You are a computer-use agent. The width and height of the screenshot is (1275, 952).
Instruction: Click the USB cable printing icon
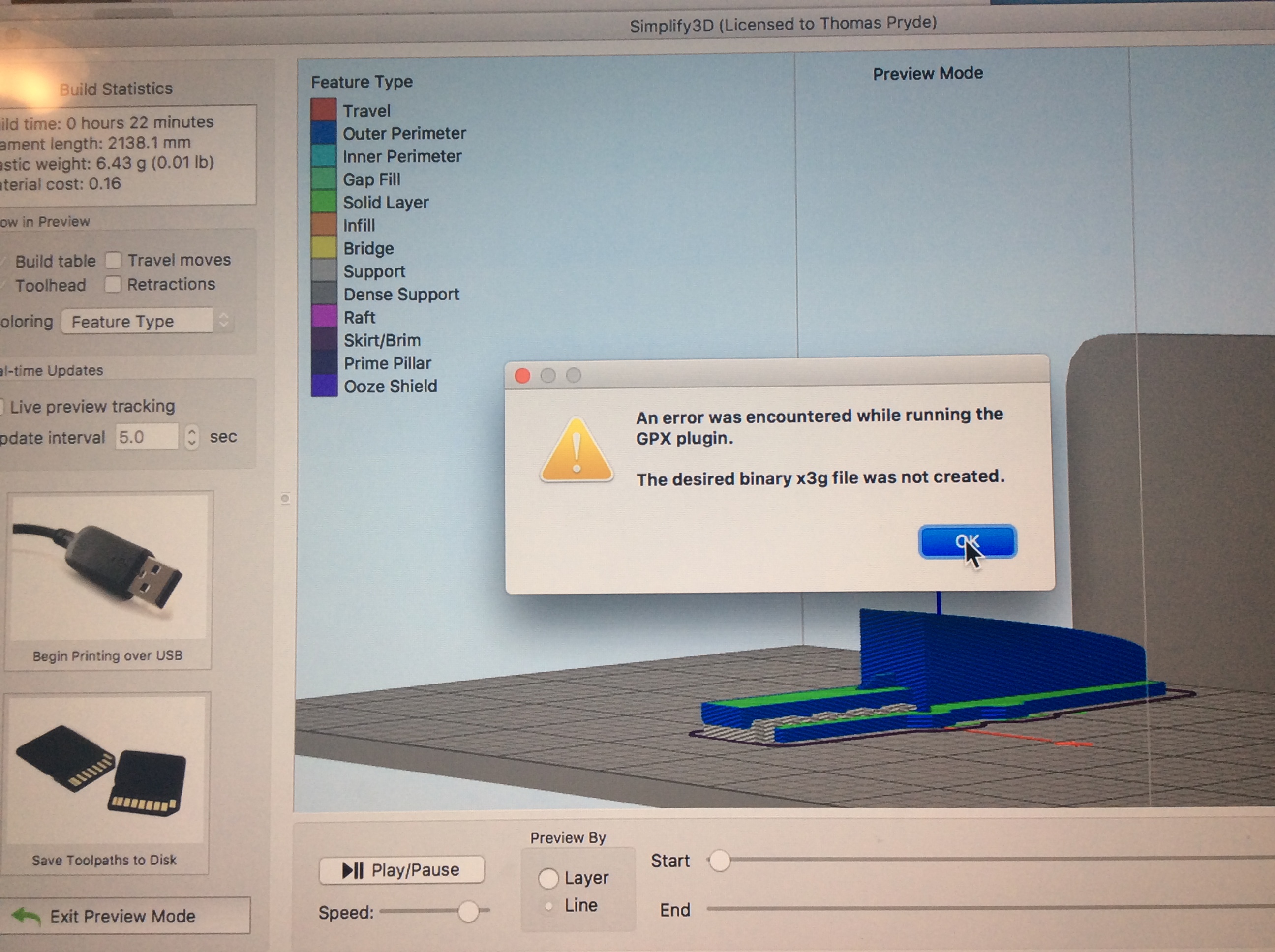(108, 566)
